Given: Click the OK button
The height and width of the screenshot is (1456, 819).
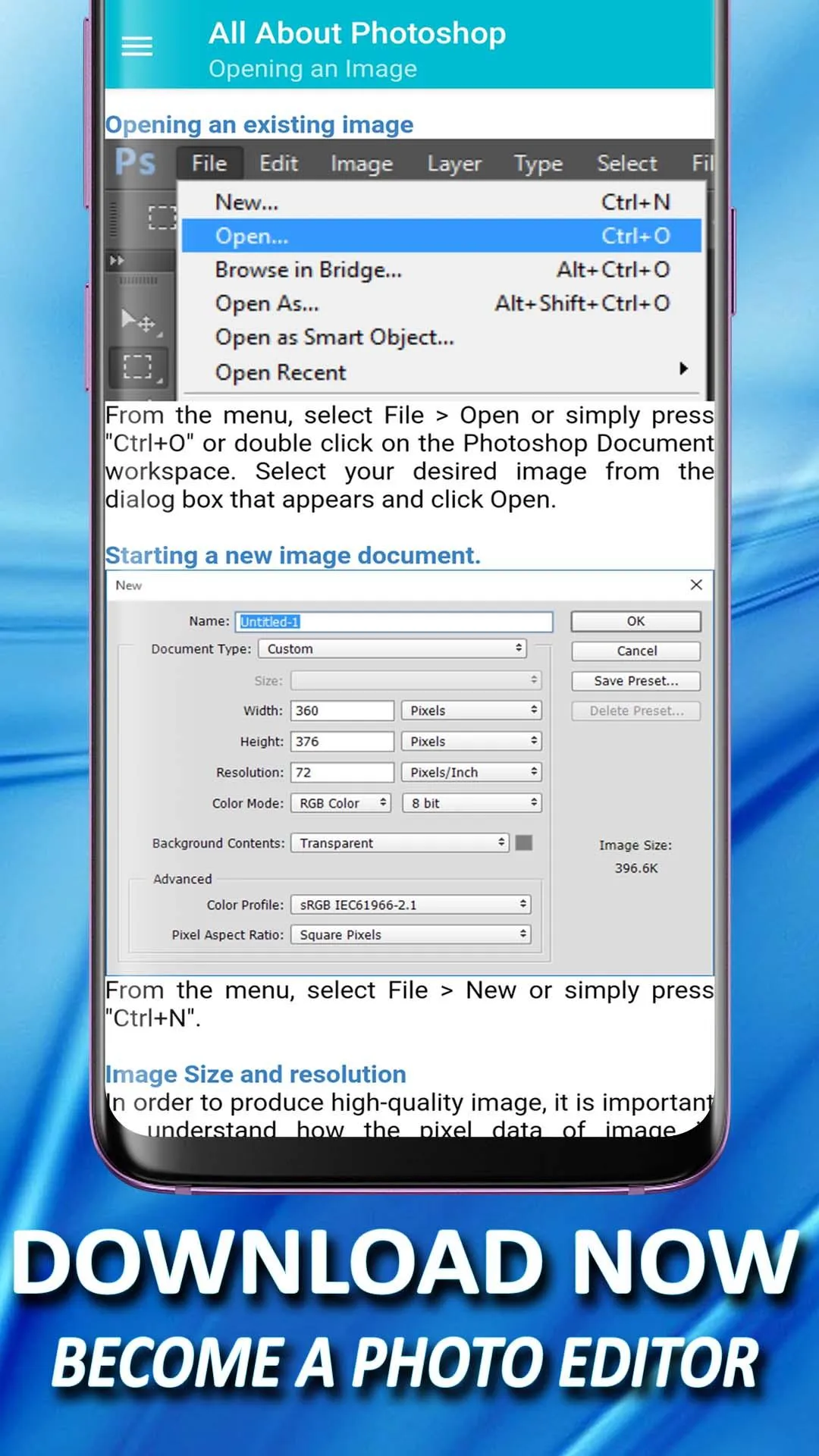Looking at the screenshot, I should coord(635,621).
